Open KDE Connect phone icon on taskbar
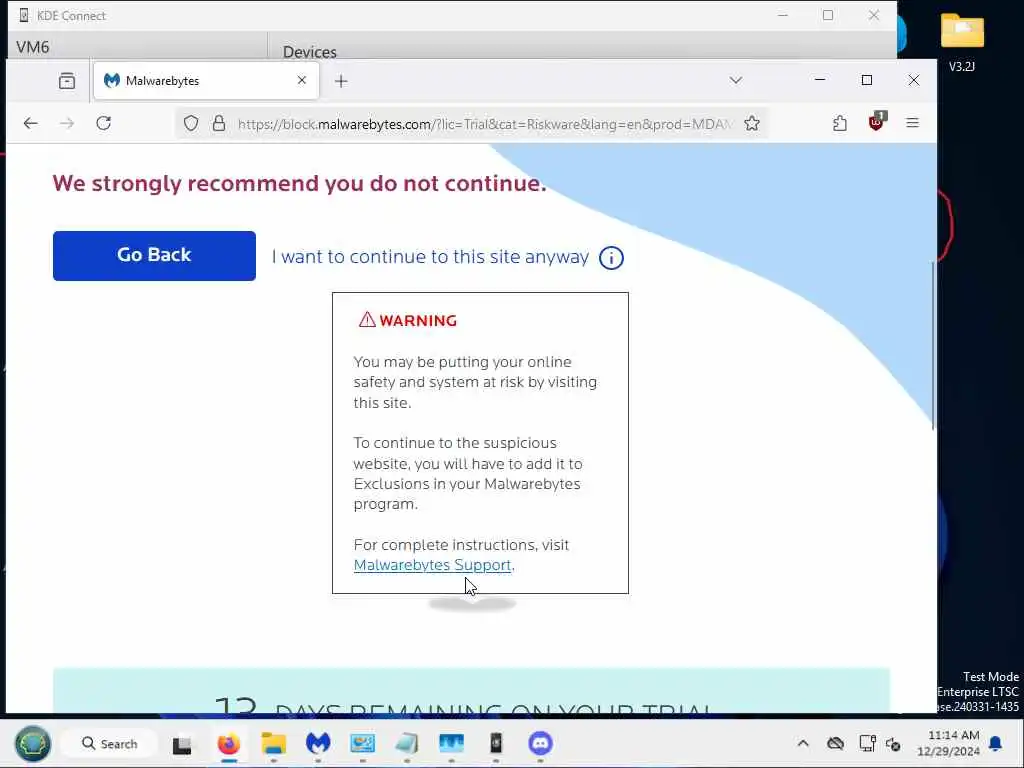Screen dimensions: 1024x768 click(496, 743)
